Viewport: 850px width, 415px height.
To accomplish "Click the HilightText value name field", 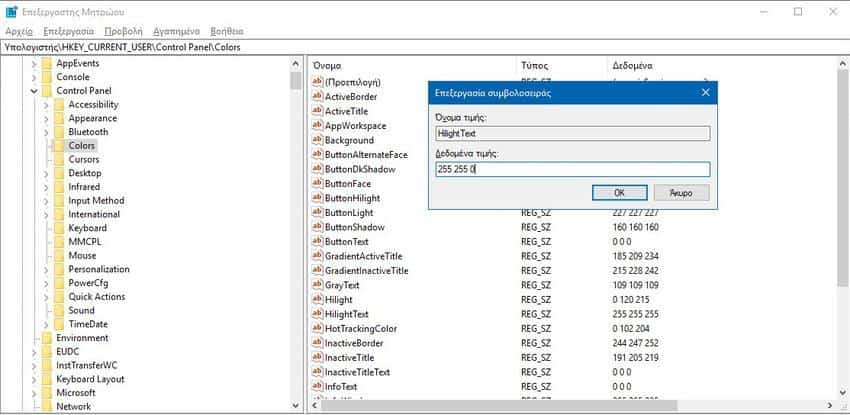I will 572,133.
